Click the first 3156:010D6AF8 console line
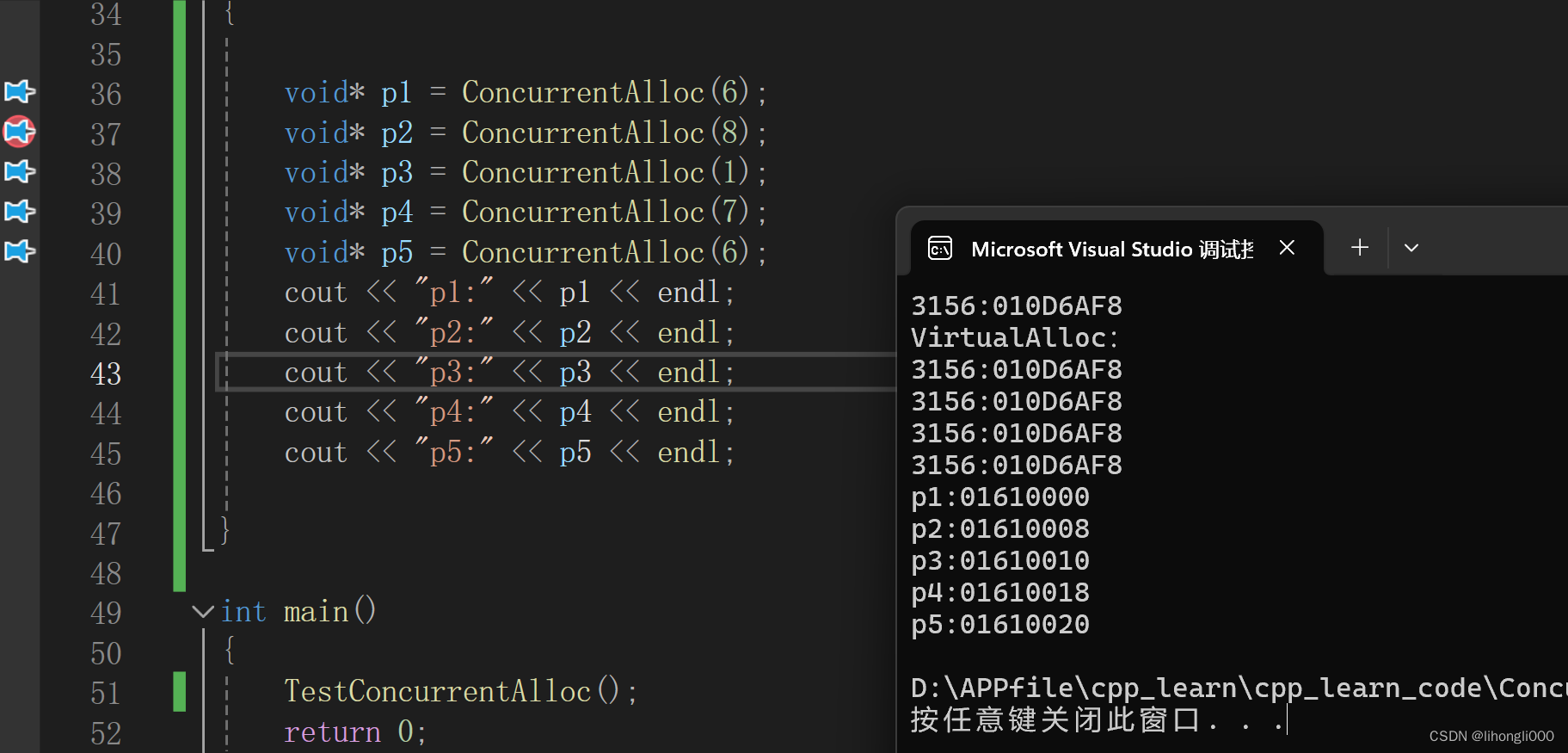The width and height of the screenshot is (1568, 753). tap(1017, 306)
